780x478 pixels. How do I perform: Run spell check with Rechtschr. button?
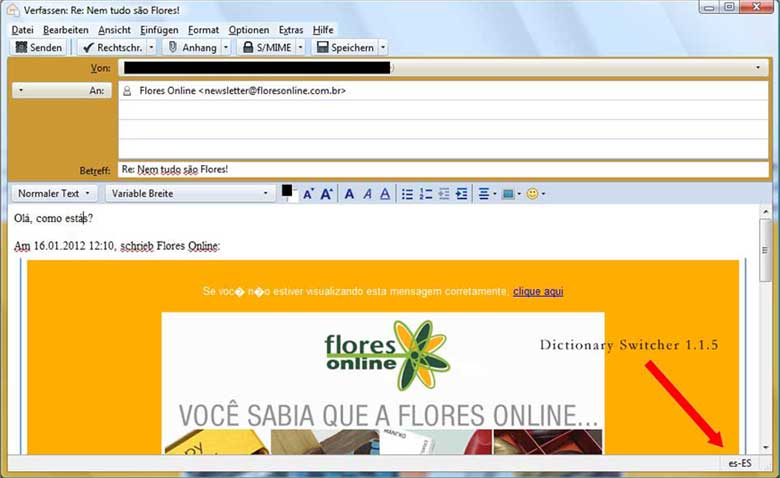[x=112, y=47]
